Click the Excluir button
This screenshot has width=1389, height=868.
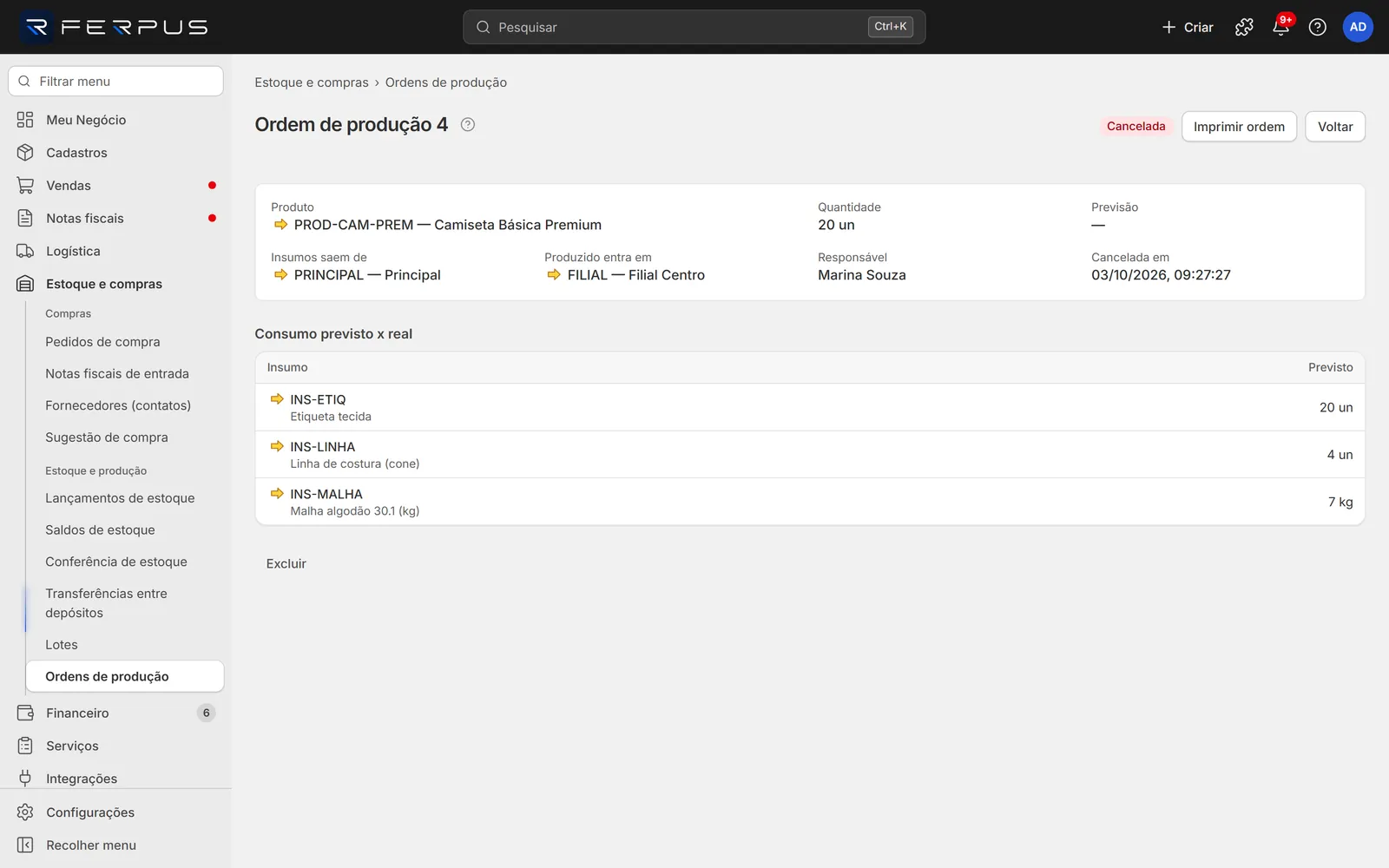(286, 563)
